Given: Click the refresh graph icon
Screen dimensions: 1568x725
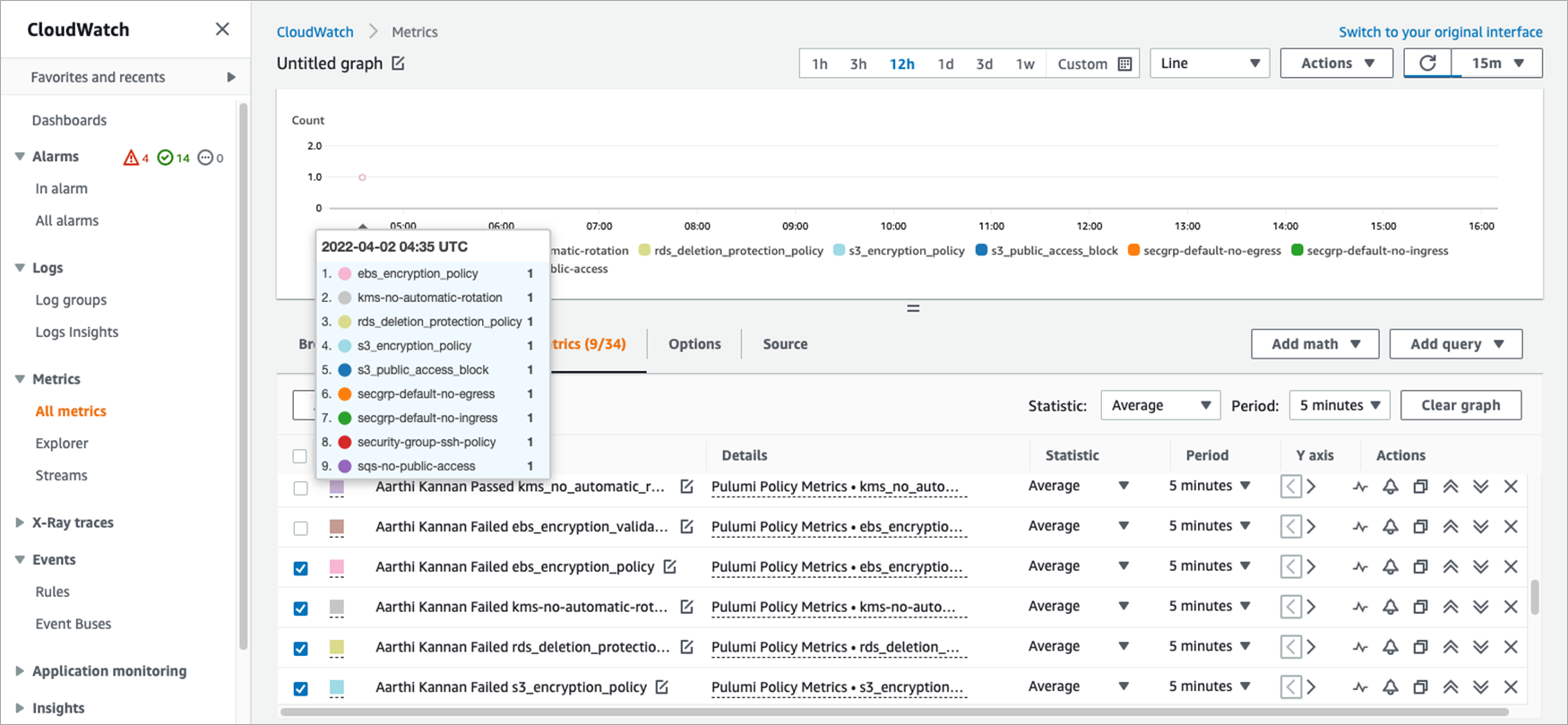Looking at the screenshot, I should click(1428, 64).
